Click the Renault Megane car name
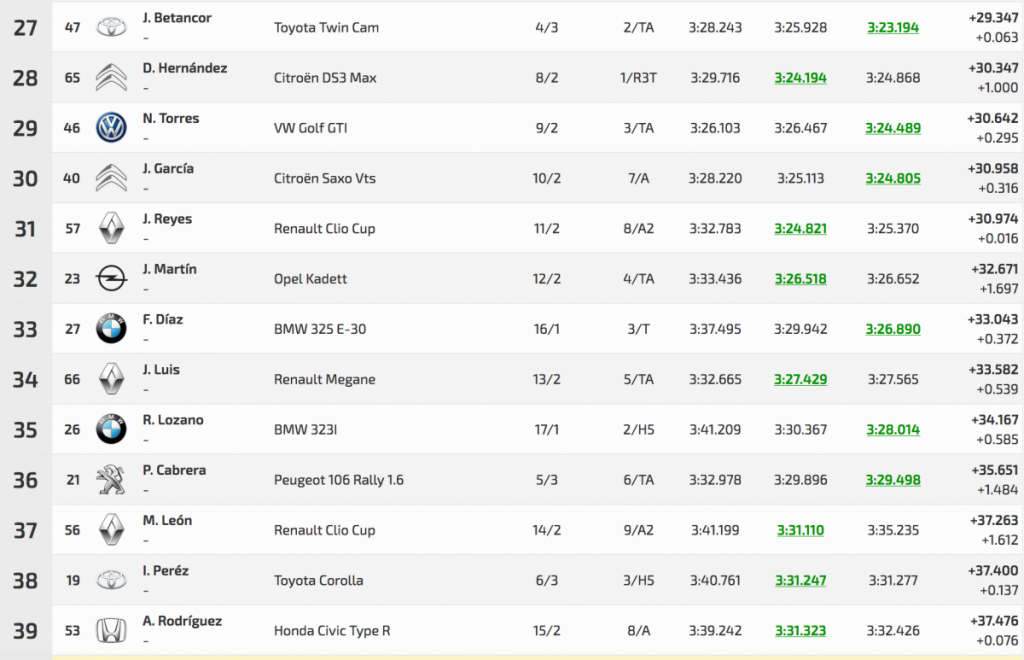Image resolution: width=1024 pixels, height=660 pixels. tap(324, 379)
